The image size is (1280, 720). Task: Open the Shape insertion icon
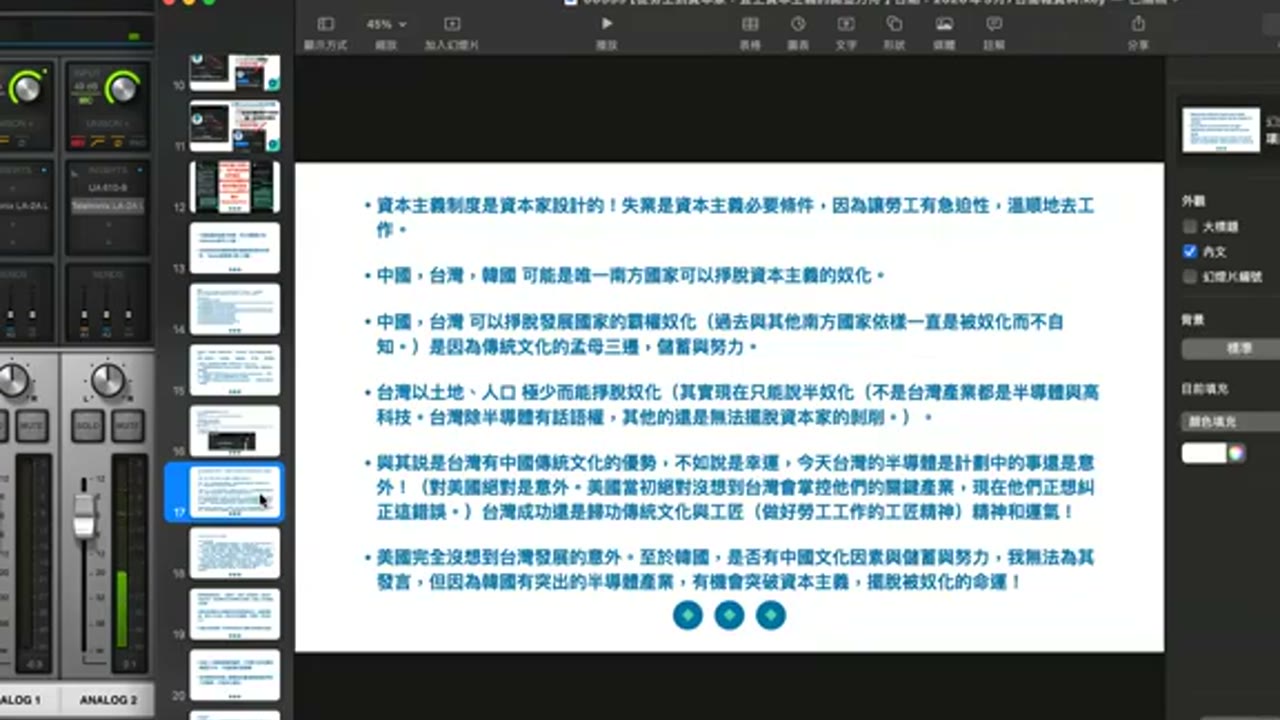pyautogui.click(x=894, y=24)
